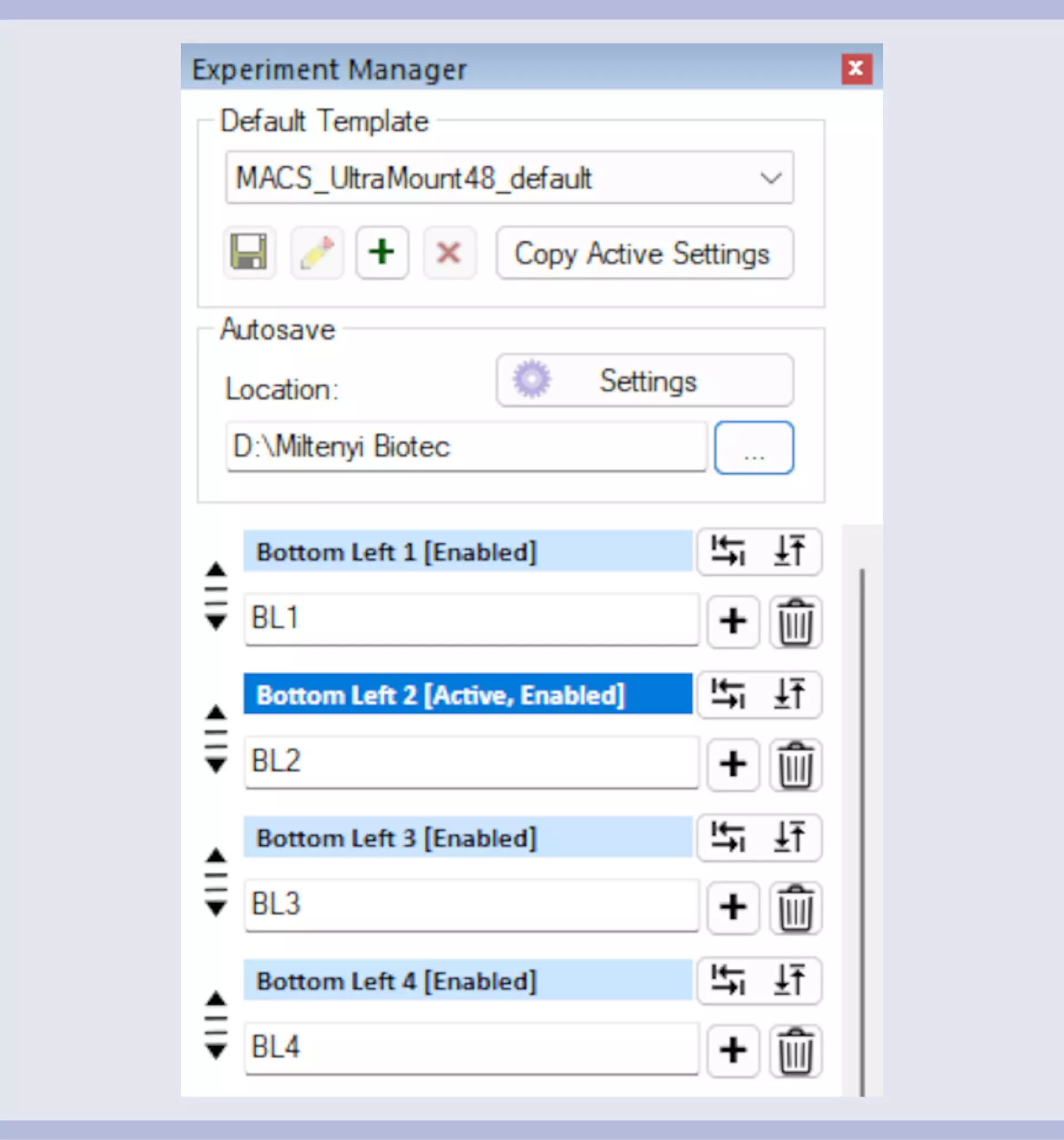1064x1140 pixels.
Task: Move Bottom Left 1 up with arrow
Action: [x=216, y=569]
